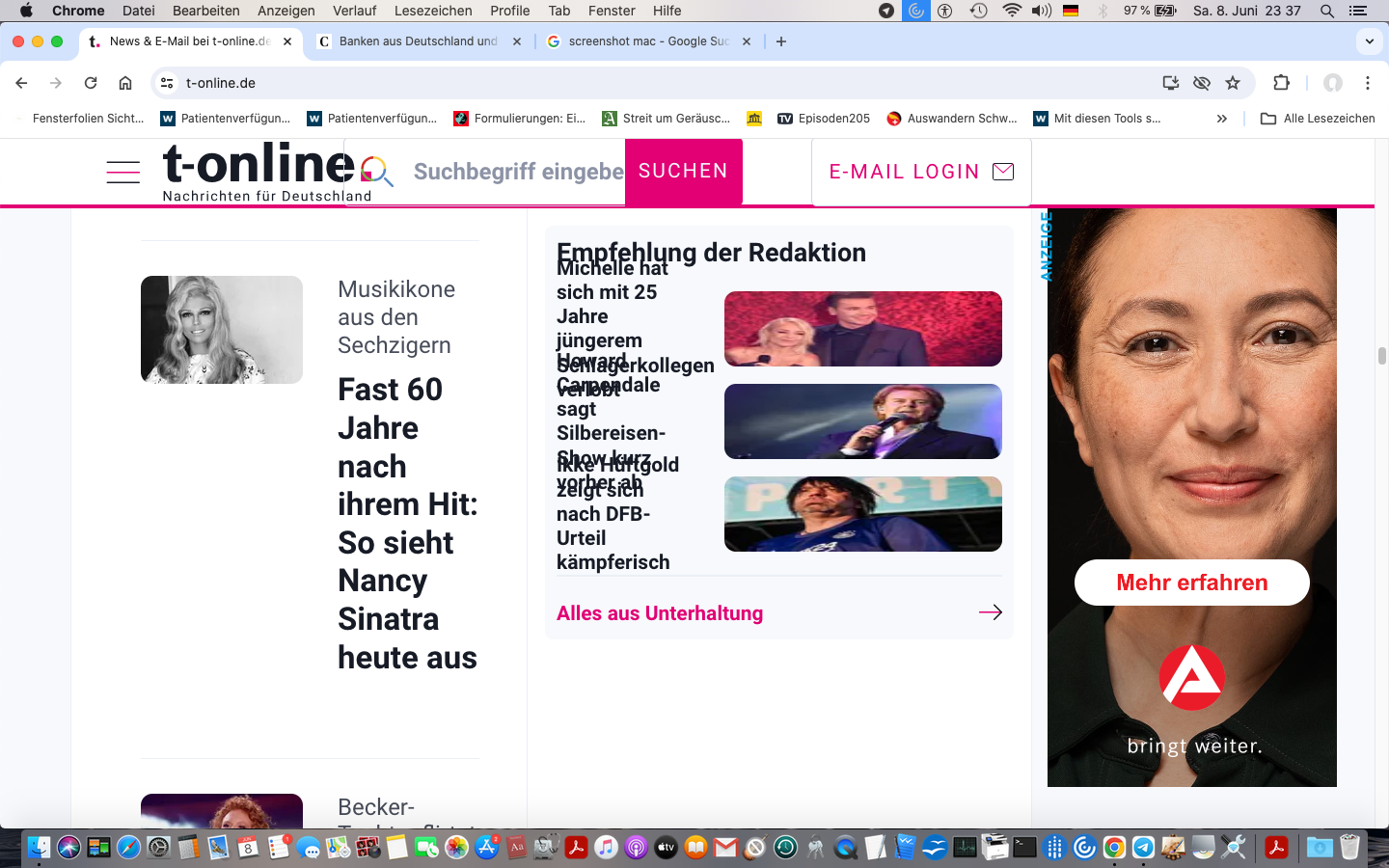Image resolution: width=1389 pixels, height=868 pixels.
Task: Open the Lesezeichen menu
Action: [x=433, y=11]
